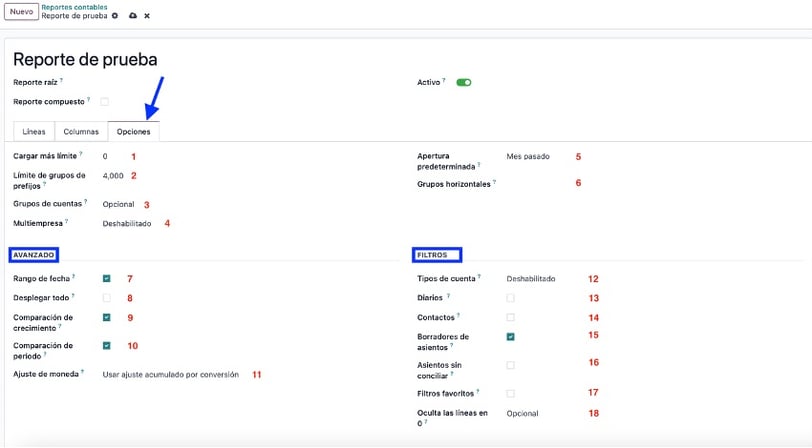Toggle the Activo switch off
This screenshot has width=812, height=448.
[x=463, y=82]
